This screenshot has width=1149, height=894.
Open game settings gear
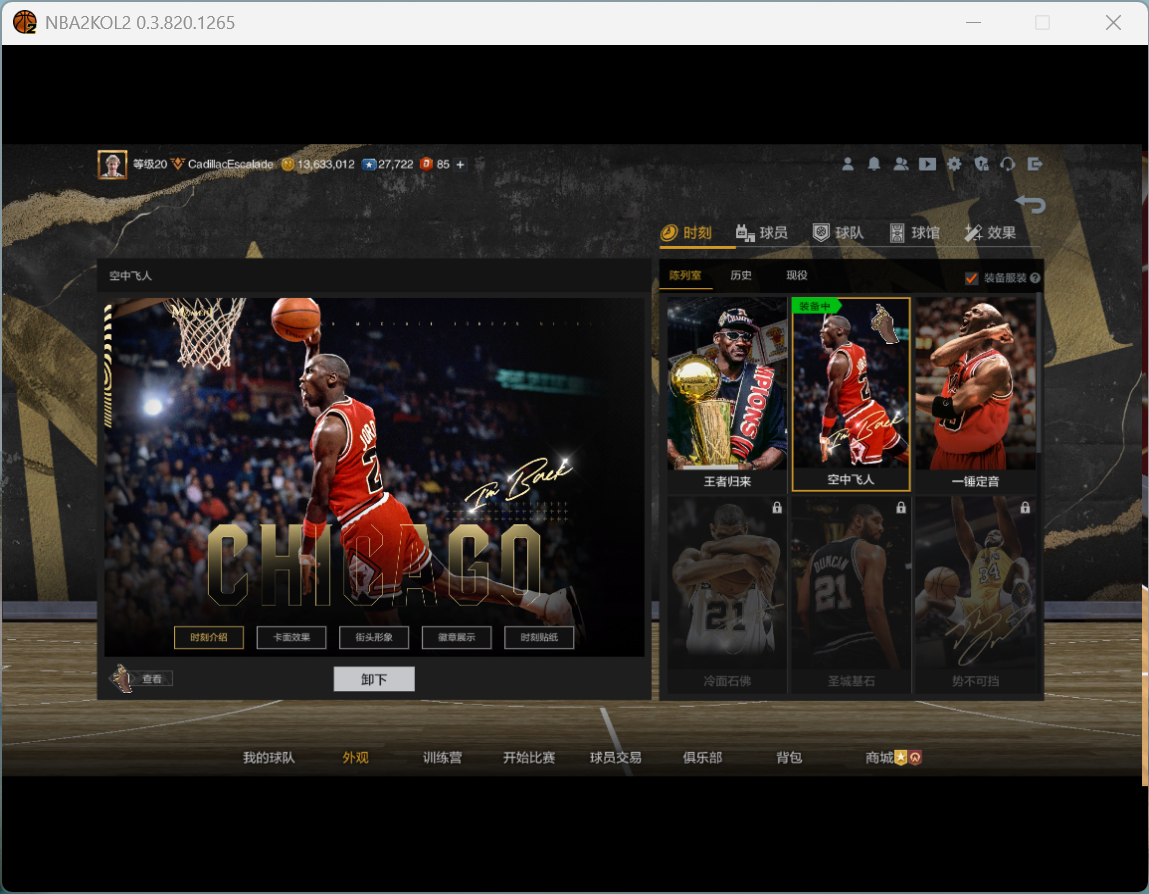point(954,164)
